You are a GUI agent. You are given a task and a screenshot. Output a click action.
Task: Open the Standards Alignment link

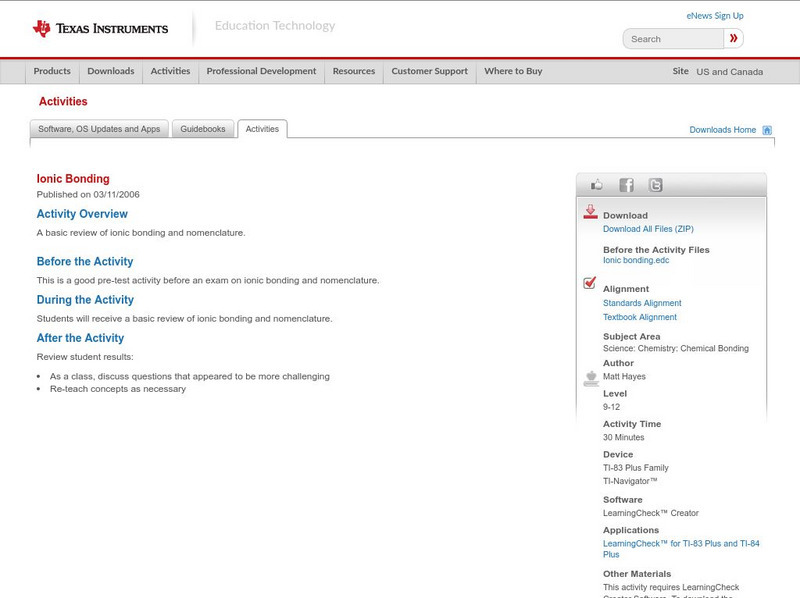click(642, 303)
